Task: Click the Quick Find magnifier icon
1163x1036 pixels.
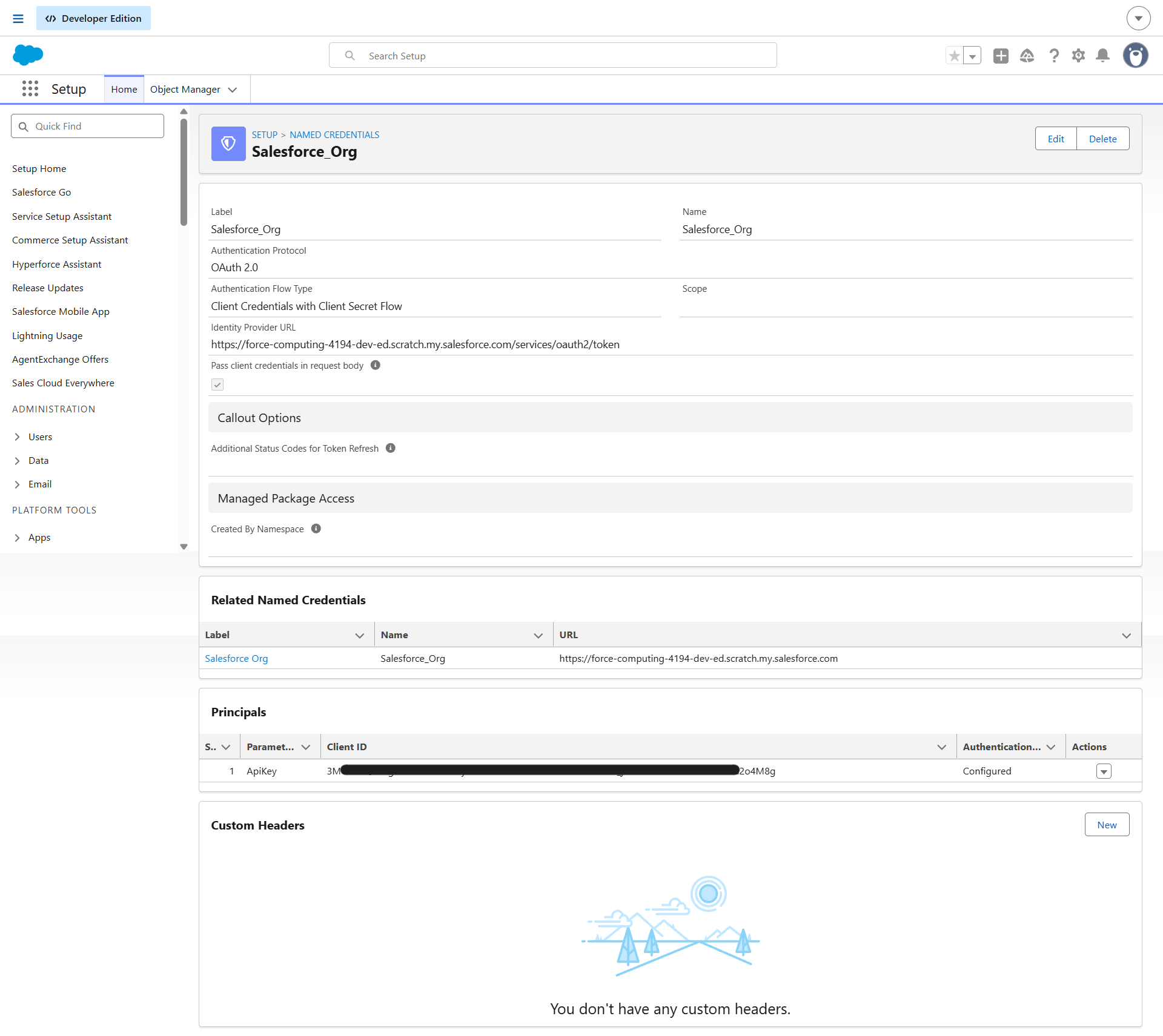Action: click(x=24, y=127)
